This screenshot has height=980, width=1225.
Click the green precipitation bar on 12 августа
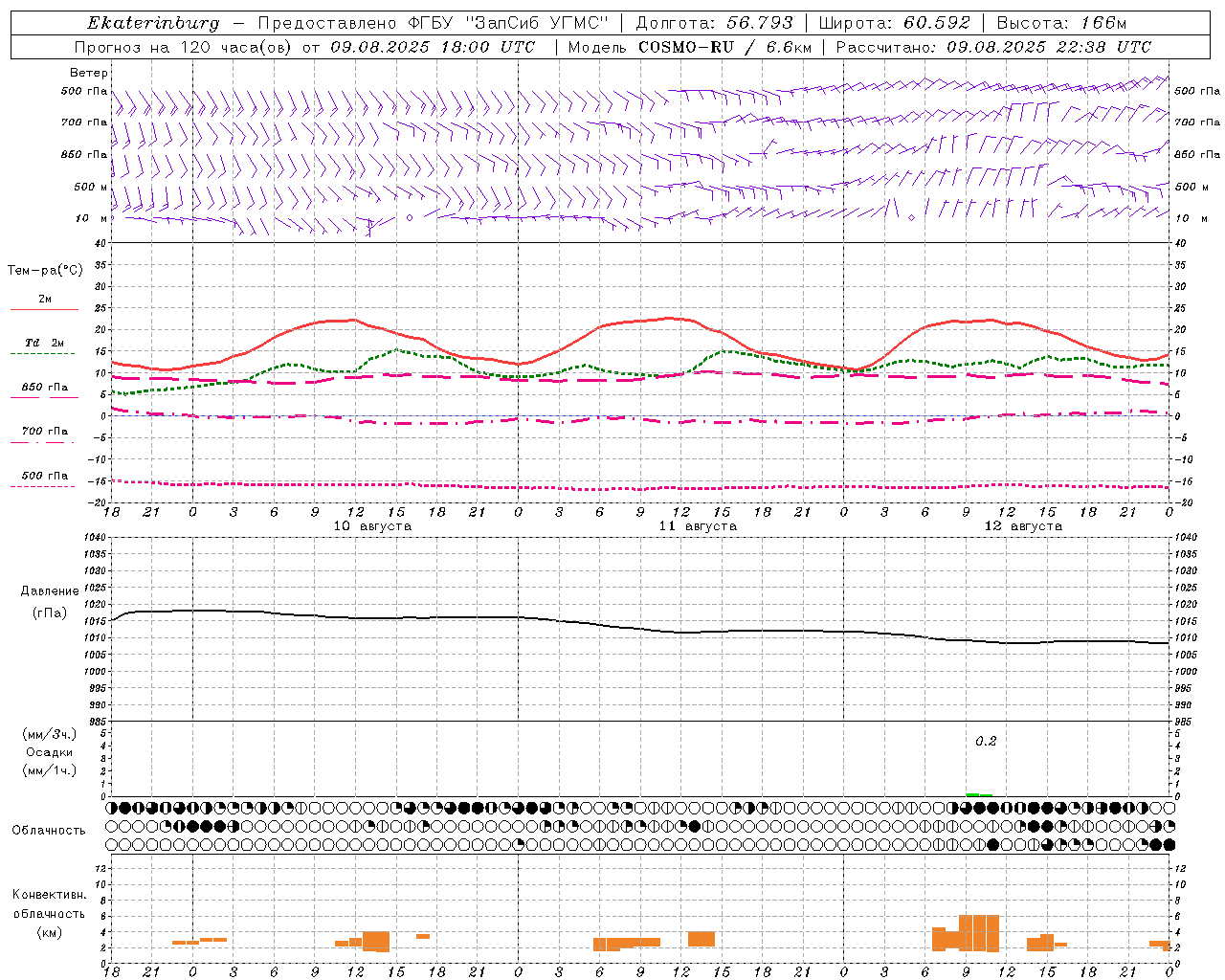[x=979, y=794]
